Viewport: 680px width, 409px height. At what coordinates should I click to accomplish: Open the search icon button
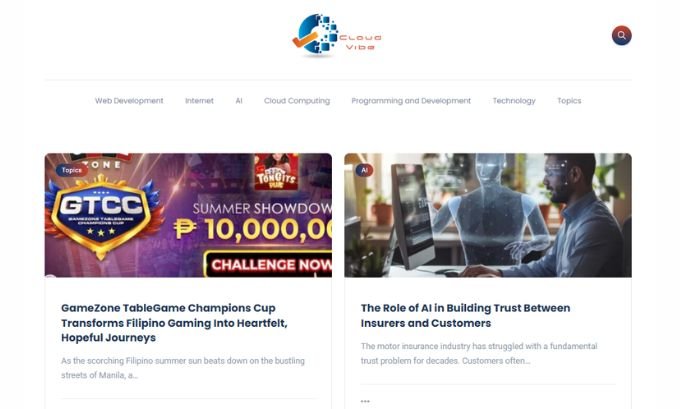pyautogui.click(x=621, y=36)
